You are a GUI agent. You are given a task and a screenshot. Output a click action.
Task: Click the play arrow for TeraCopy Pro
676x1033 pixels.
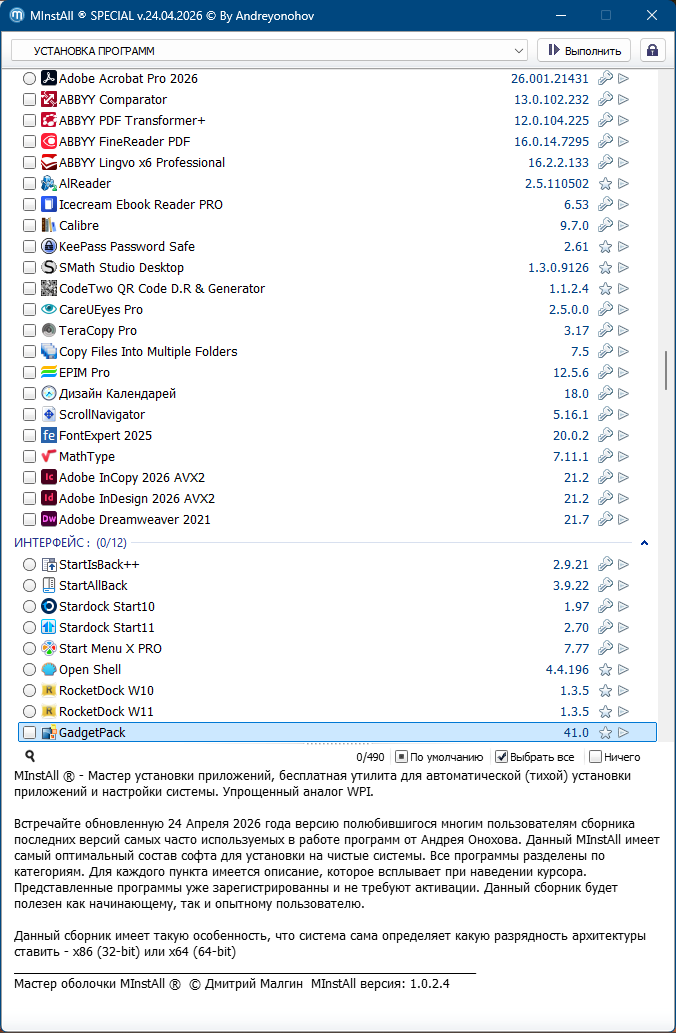coord(624,331)
